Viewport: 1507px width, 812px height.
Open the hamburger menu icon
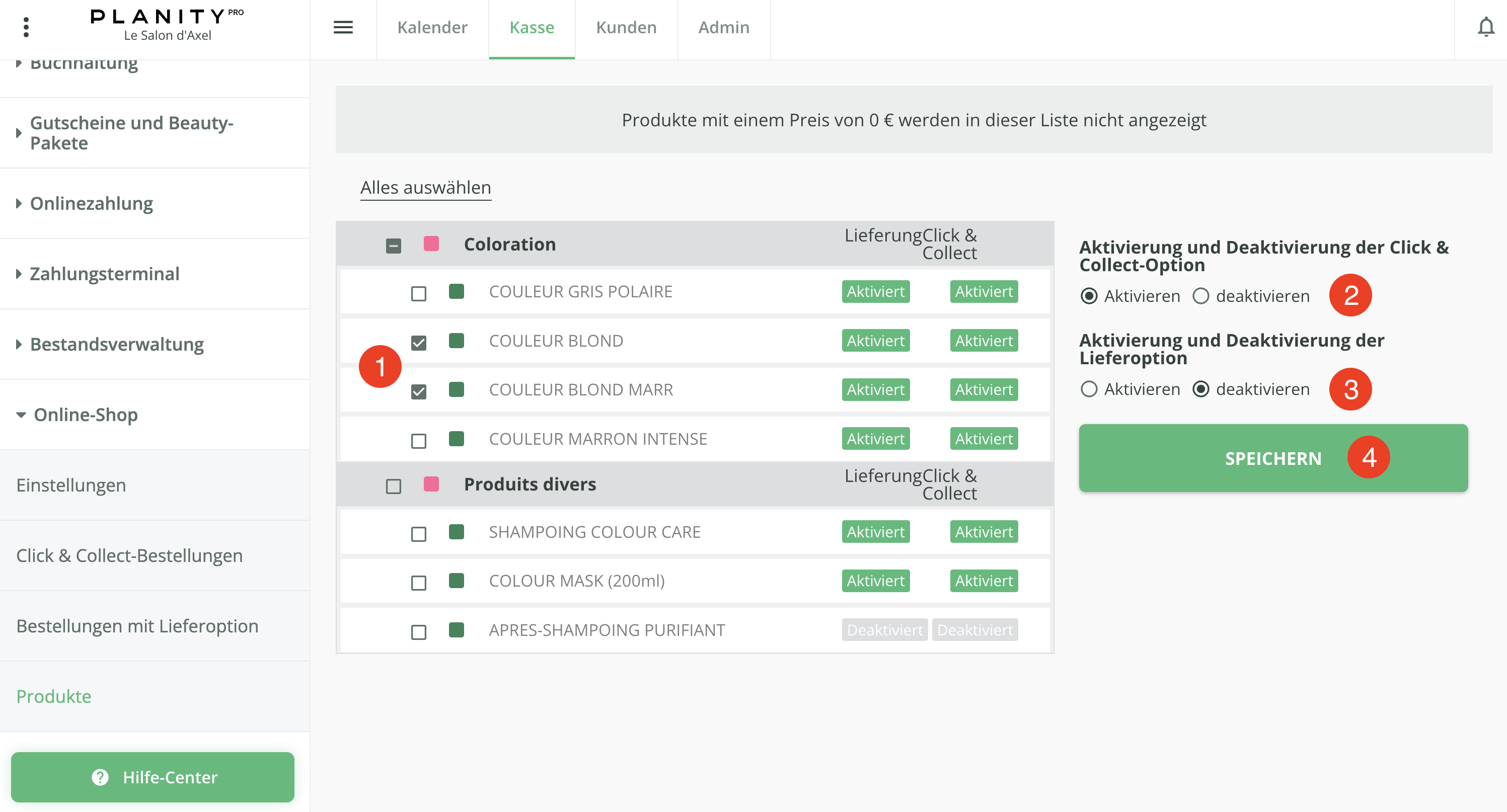[x=343, y=28]
